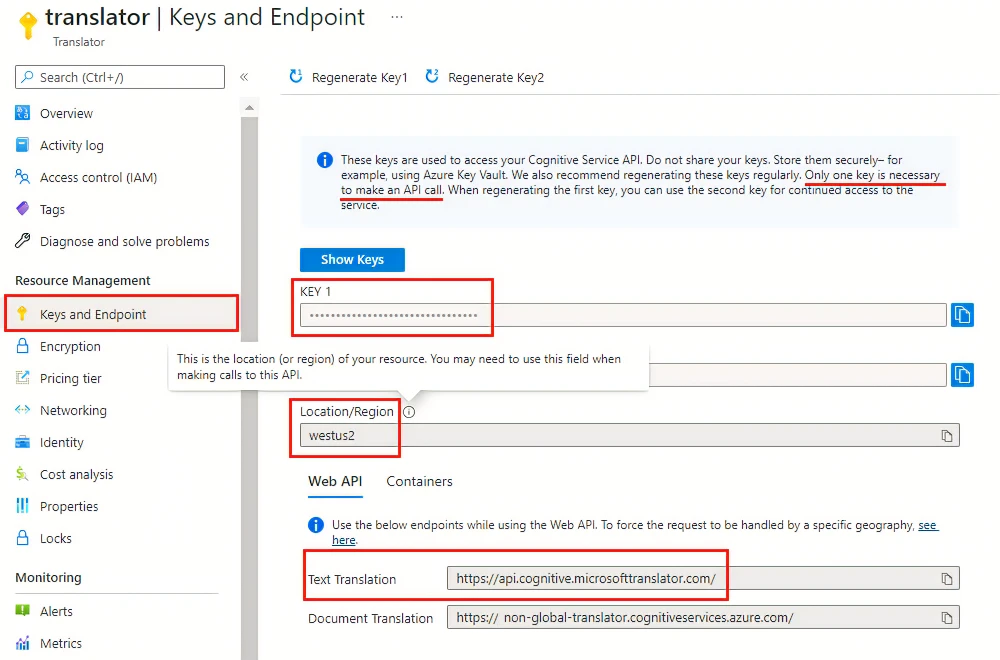Open the Activity log menu entry

(71, 145)
